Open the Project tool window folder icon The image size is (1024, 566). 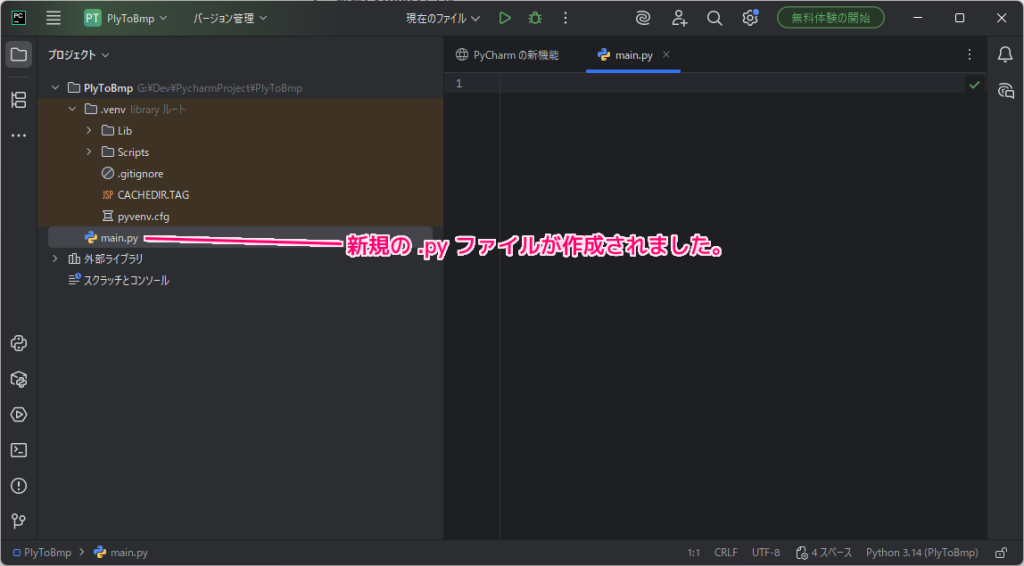(19, 55)
